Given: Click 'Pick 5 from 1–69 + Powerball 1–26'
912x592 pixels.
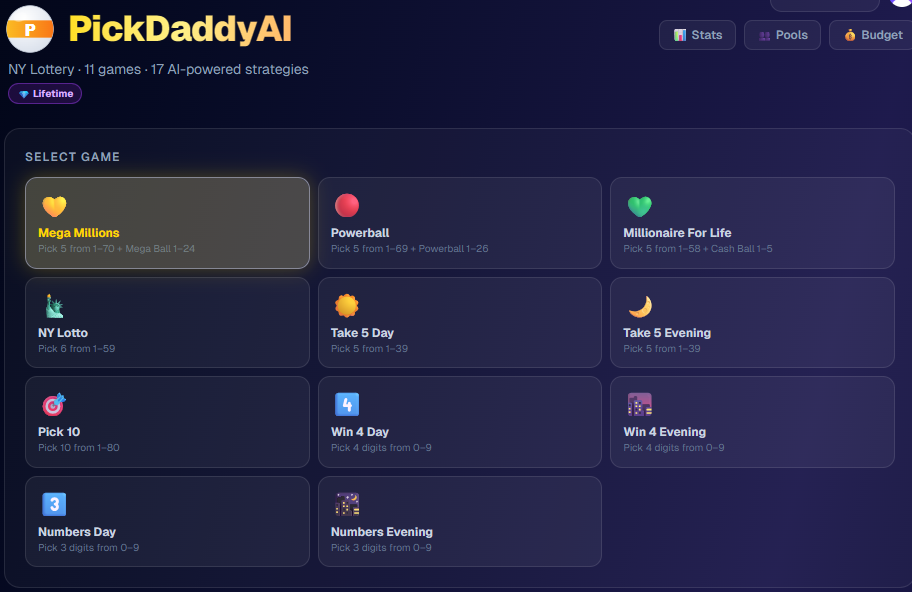Looking at the screenshot, I should pos(409,249).
